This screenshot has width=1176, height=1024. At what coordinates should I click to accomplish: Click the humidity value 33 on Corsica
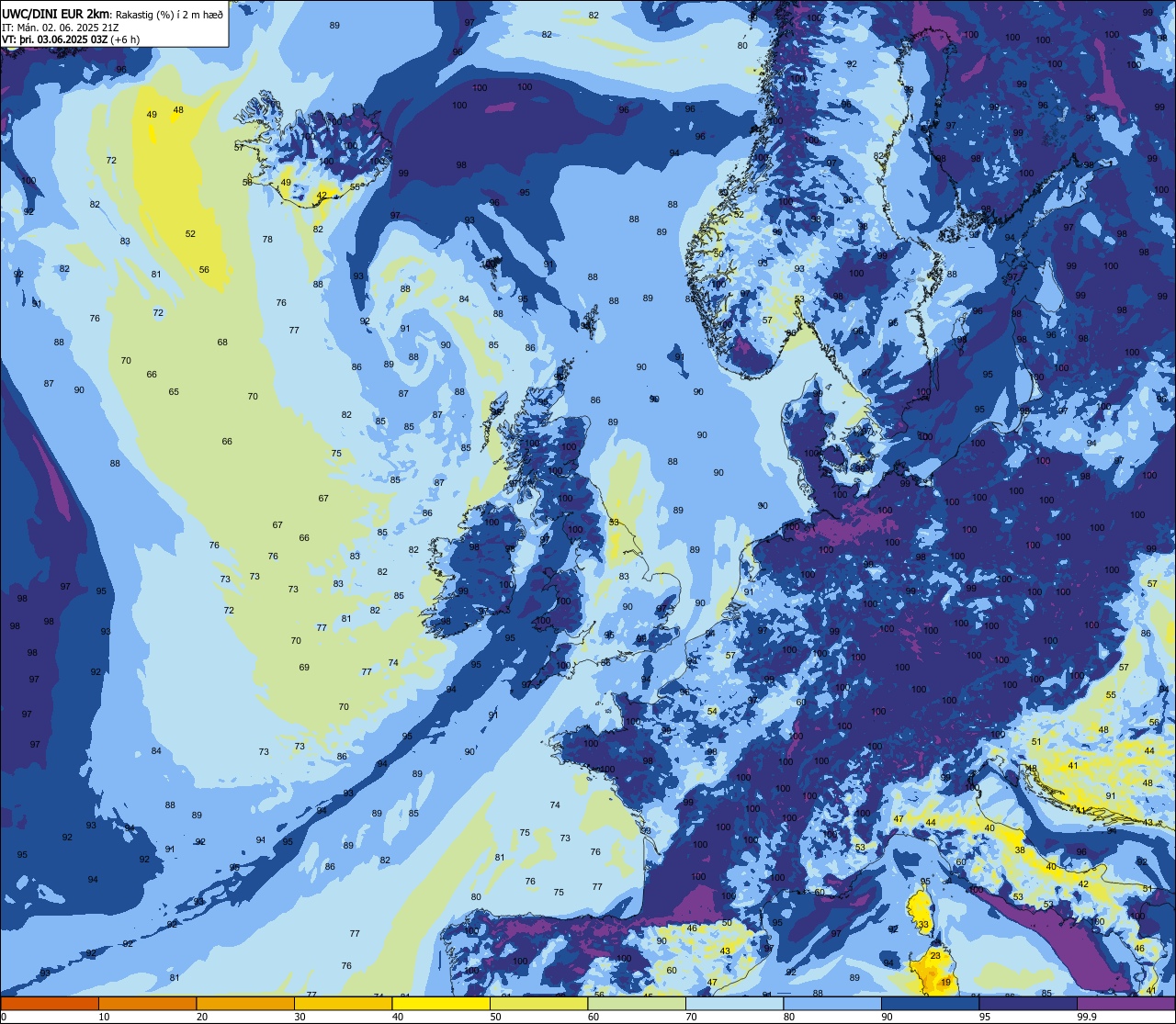(923, 924)
